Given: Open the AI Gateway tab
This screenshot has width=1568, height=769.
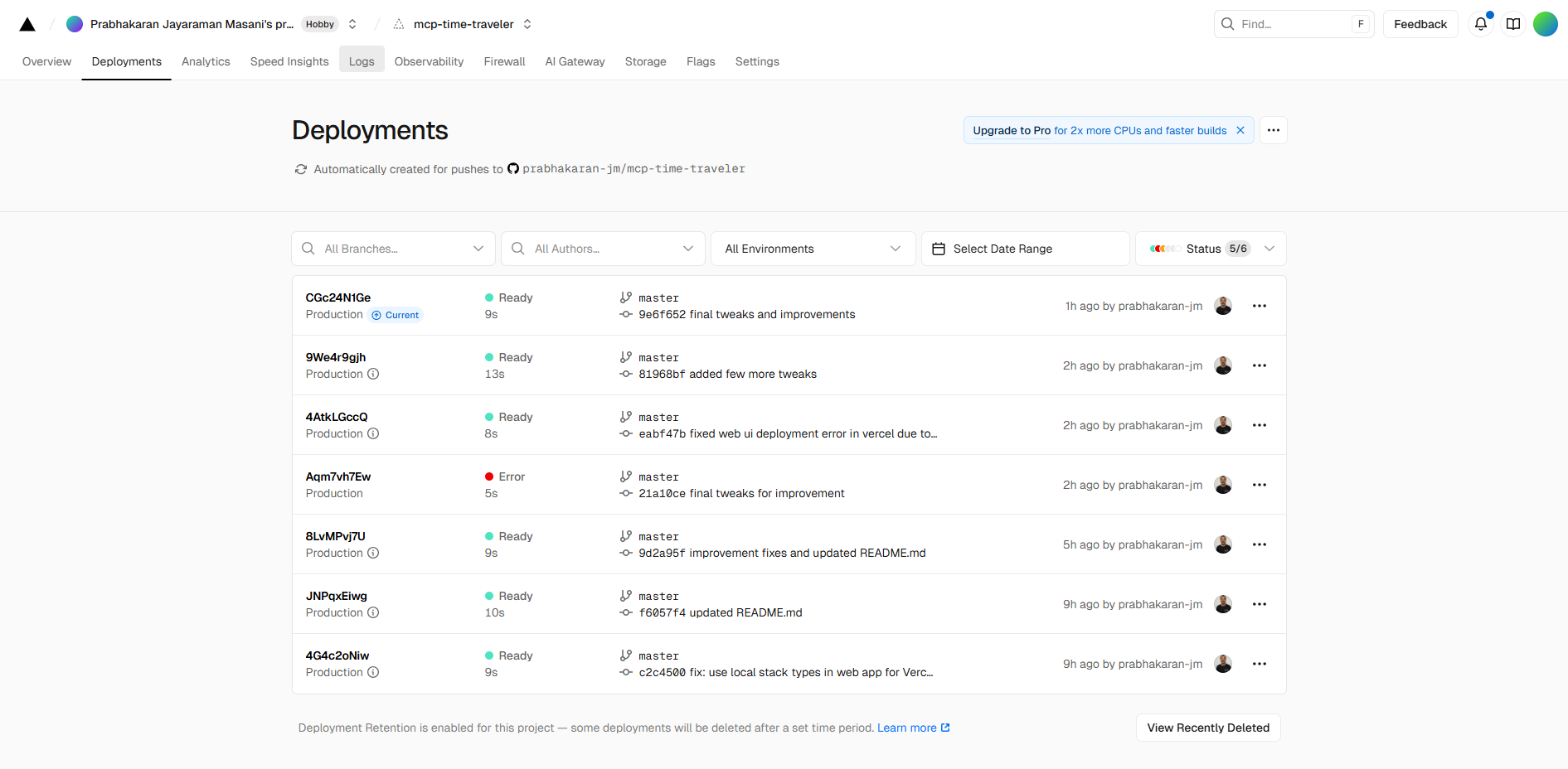Looking at the screenshot, I should 575,61.
